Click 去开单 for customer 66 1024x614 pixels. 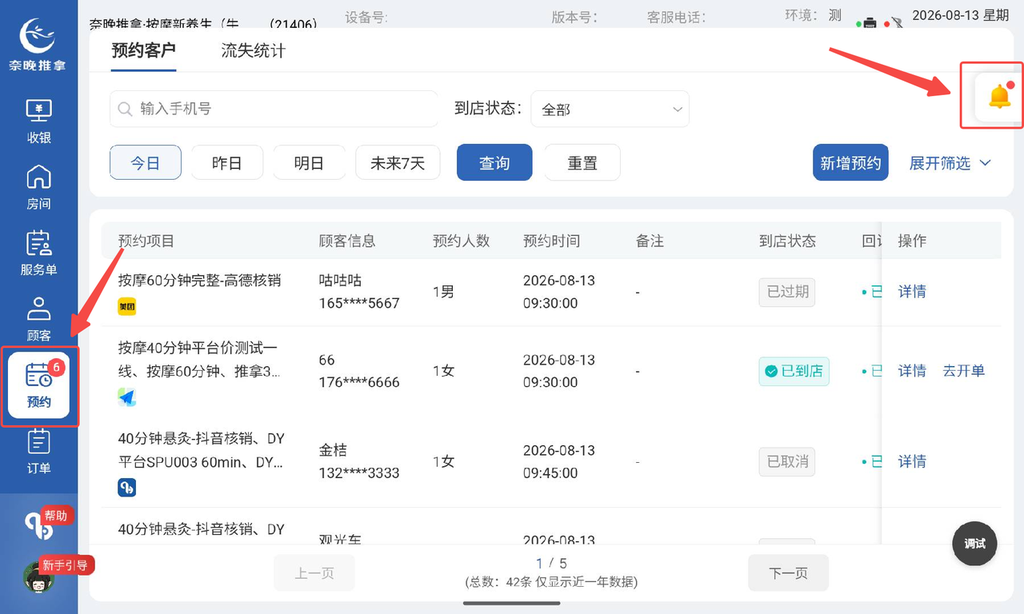(x=963, y=371)
